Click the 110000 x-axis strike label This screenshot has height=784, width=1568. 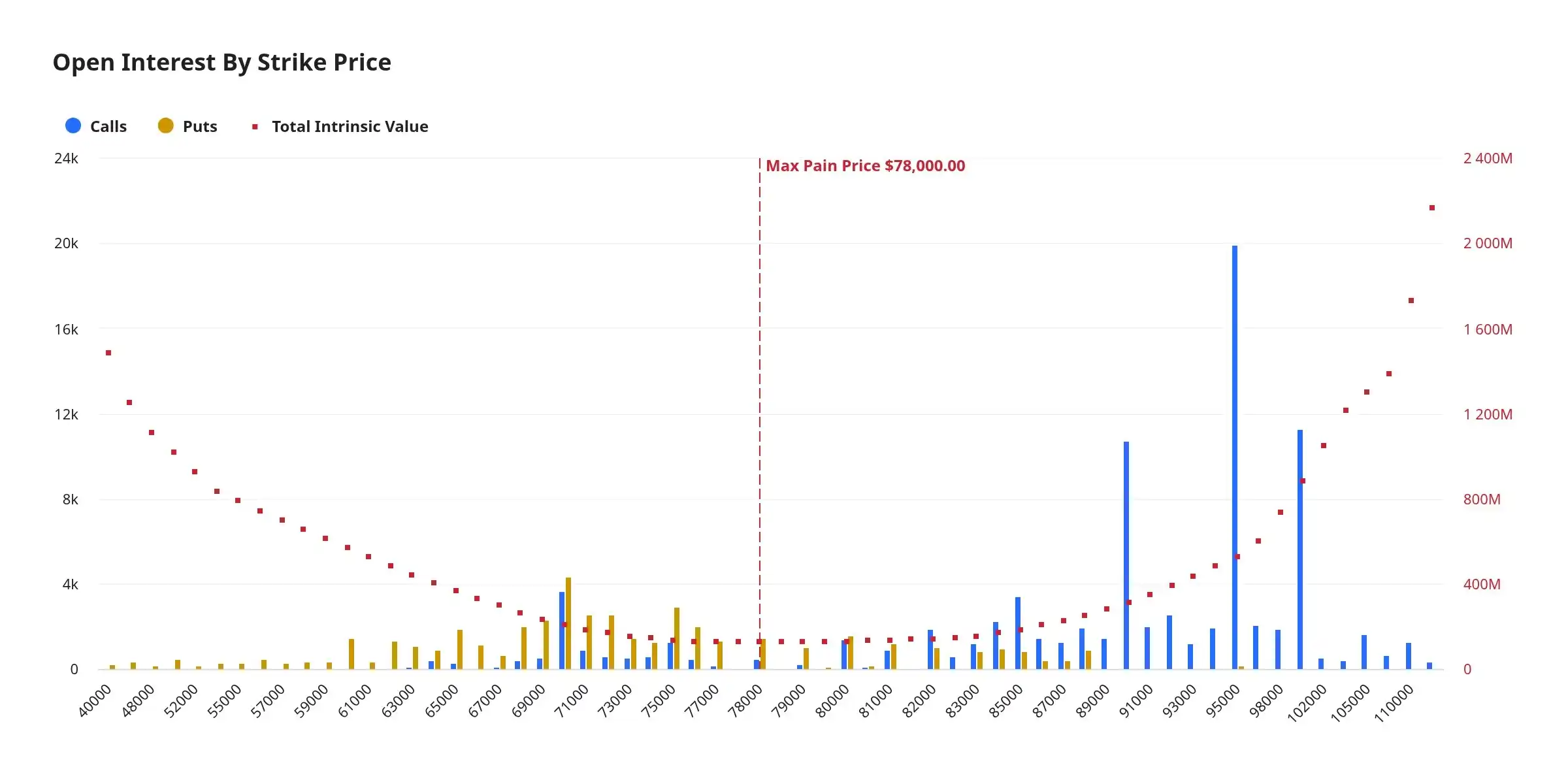[x=1394, y=703]
